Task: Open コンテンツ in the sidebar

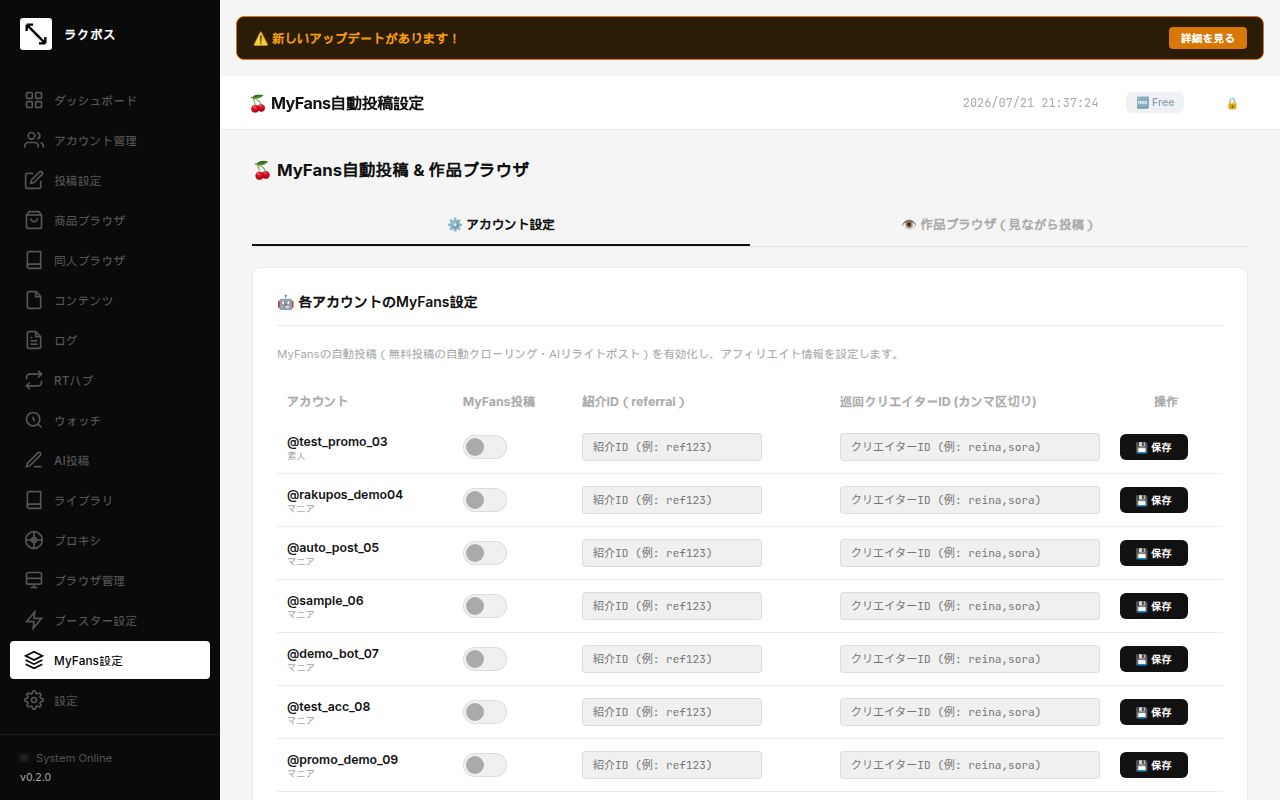Action: click(110, 300)
